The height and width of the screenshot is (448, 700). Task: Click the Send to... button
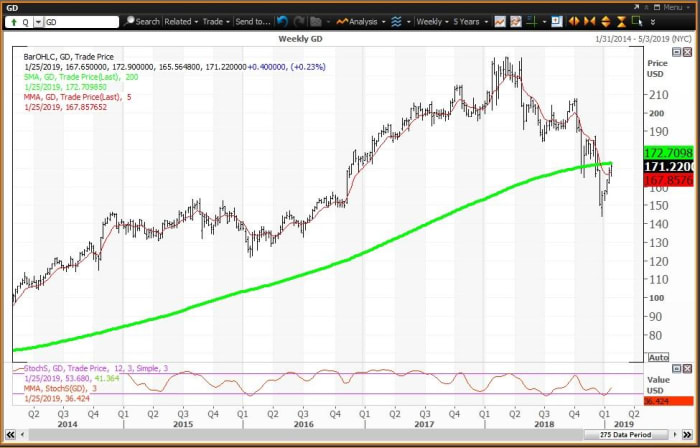(x=252, y=21)
